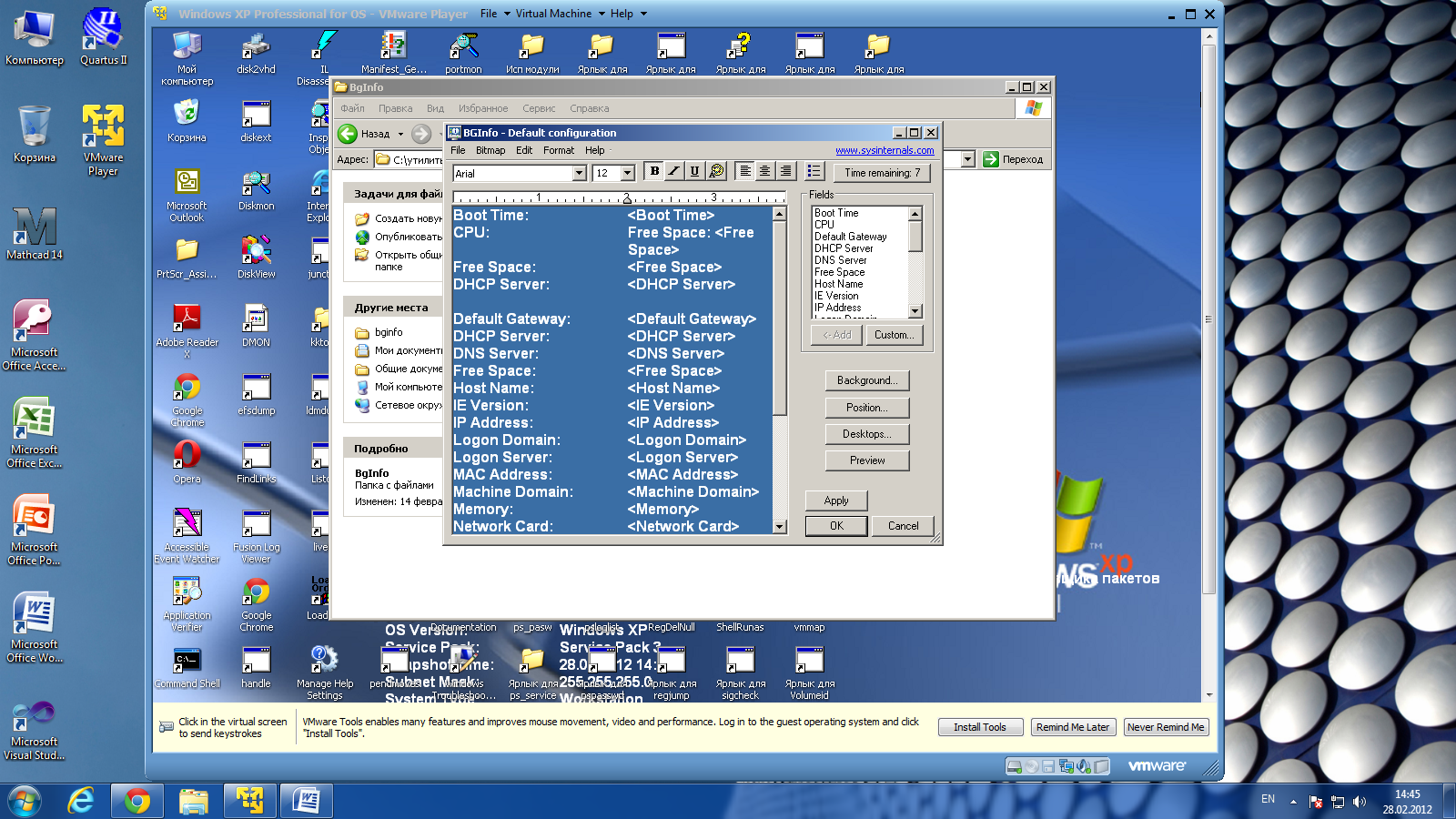Select Host Name in Fields list
This screenshot has width=1456, height=819.
(x=839, y=284)
